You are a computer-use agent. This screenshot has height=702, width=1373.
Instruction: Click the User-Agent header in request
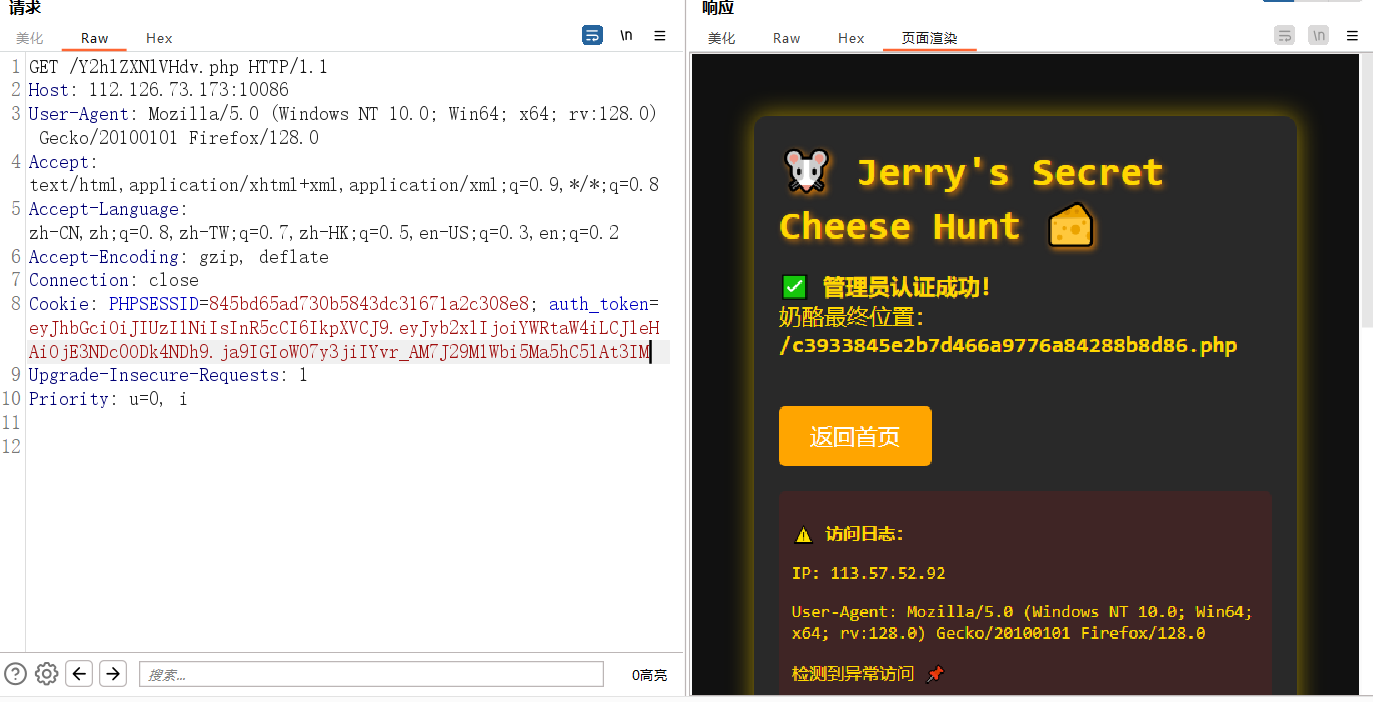79,114
